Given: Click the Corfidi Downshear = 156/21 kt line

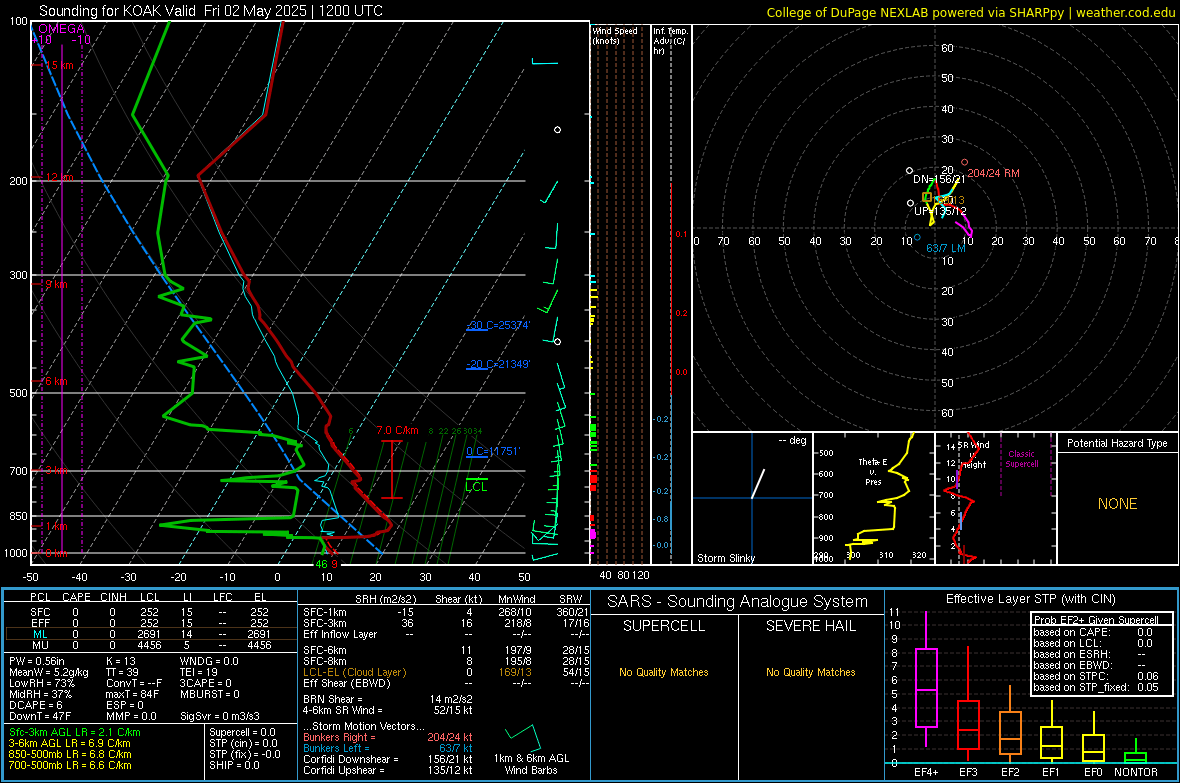Looking at the screenshot, I should 388,760.
